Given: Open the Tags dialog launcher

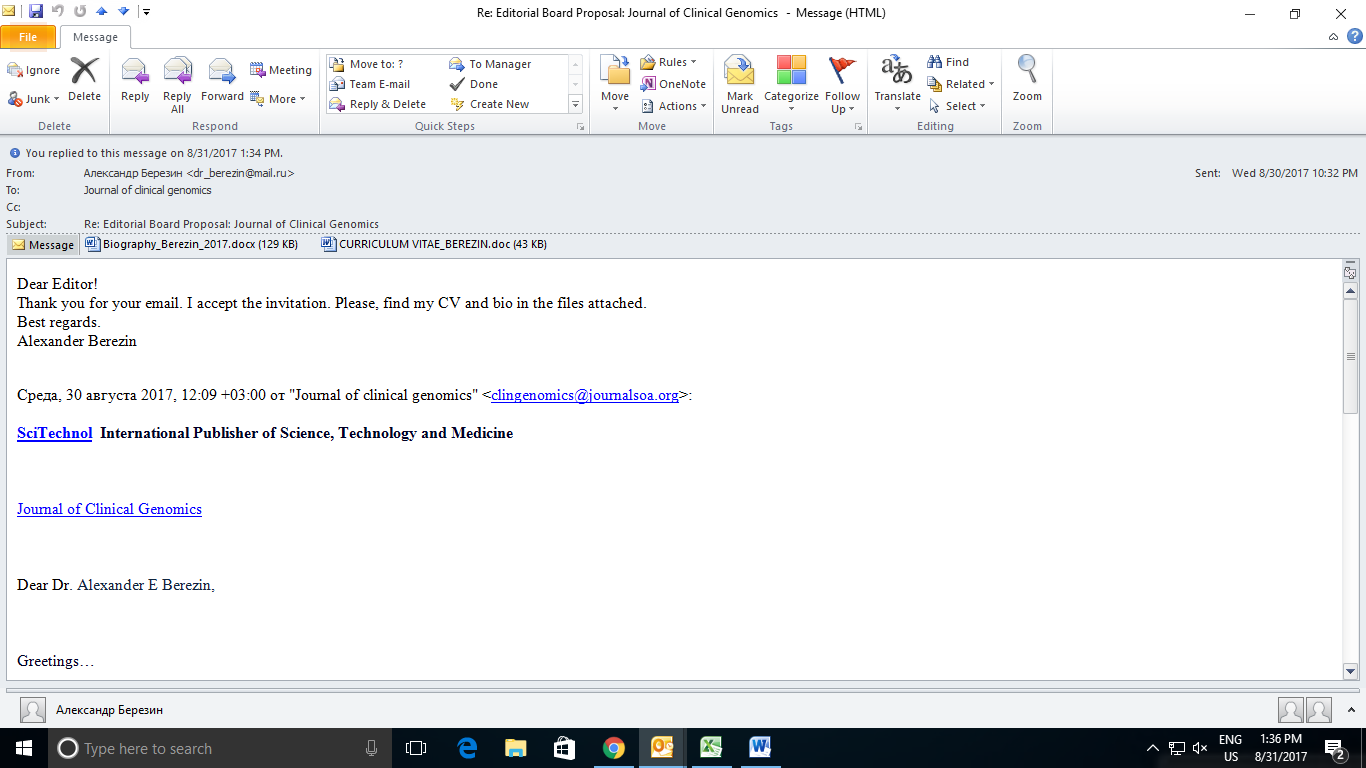Looking at the screenshot, I should click(859, 127).
